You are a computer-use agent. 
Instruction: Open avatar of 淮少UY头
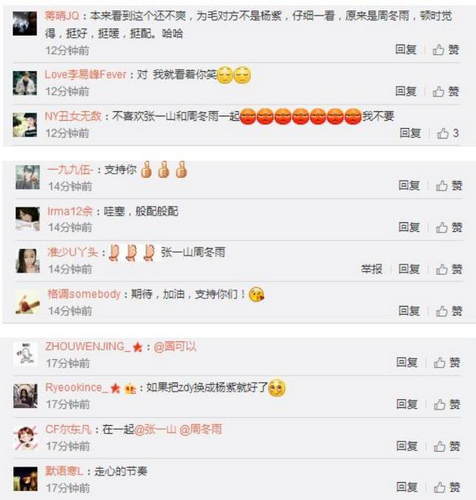point(28,261)
